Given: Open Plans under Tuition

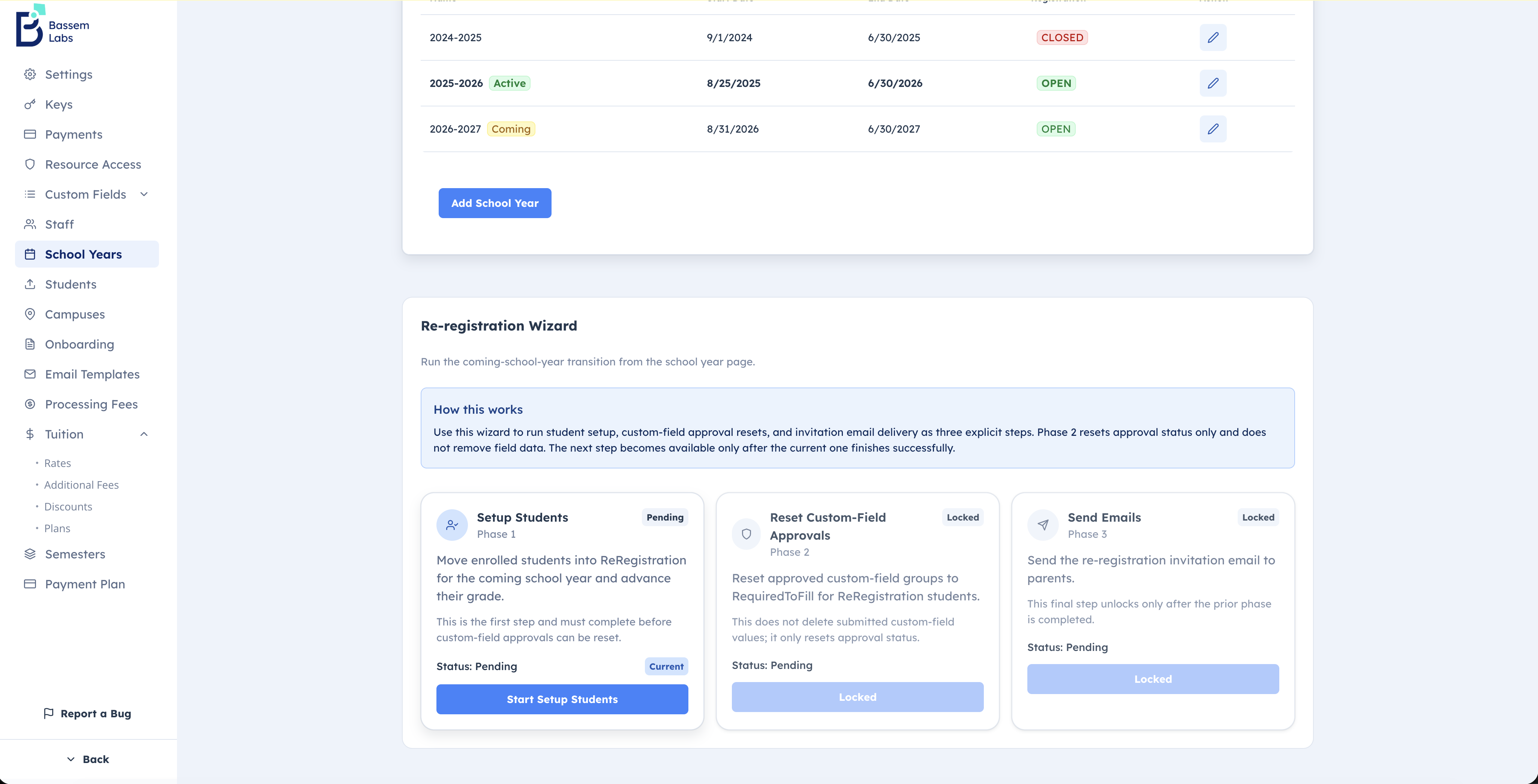Looking at the screenshot, I should pos(57,528).
